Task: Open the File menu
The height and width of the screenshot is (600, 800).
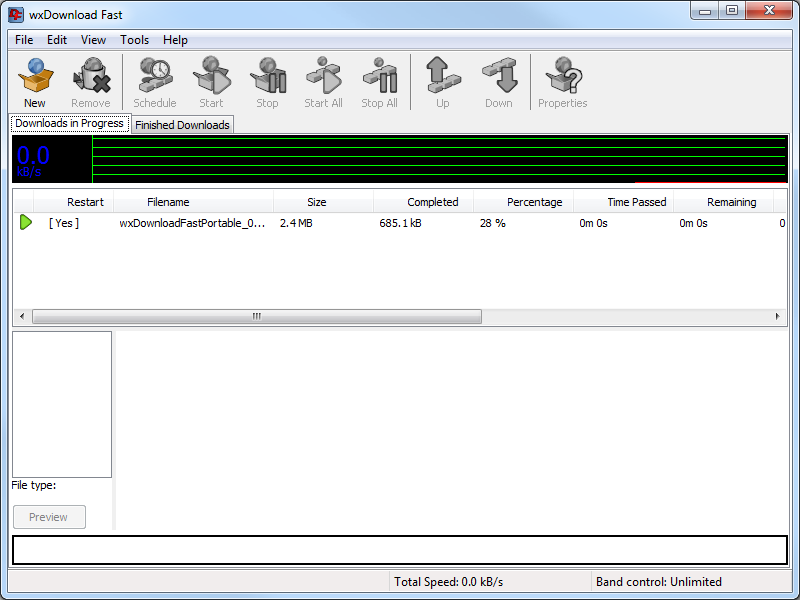Action: [24, 40]
